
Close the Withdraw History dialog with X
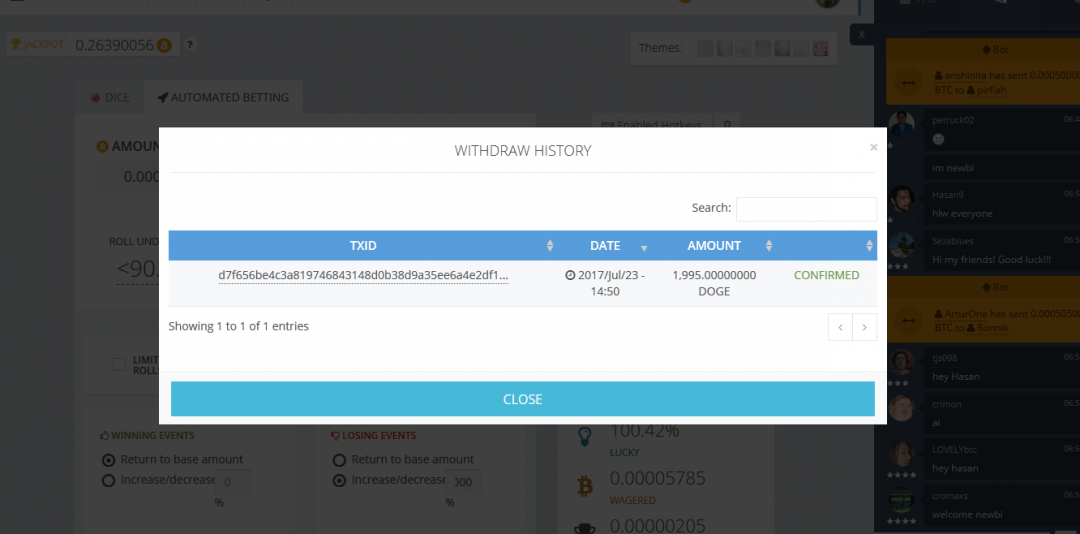click(873, 147)
